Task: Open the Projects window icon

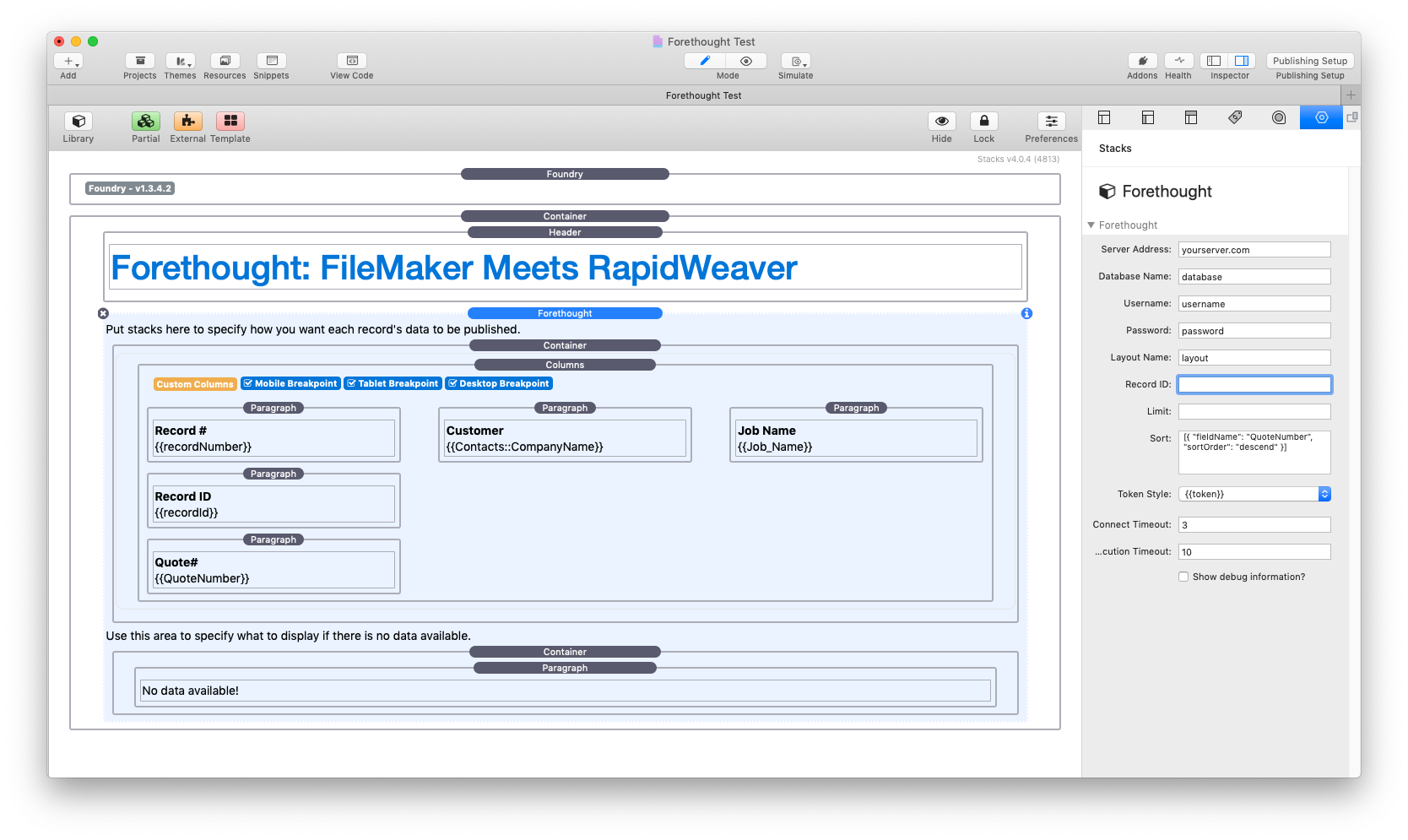Action: click(x=140, y=61)
